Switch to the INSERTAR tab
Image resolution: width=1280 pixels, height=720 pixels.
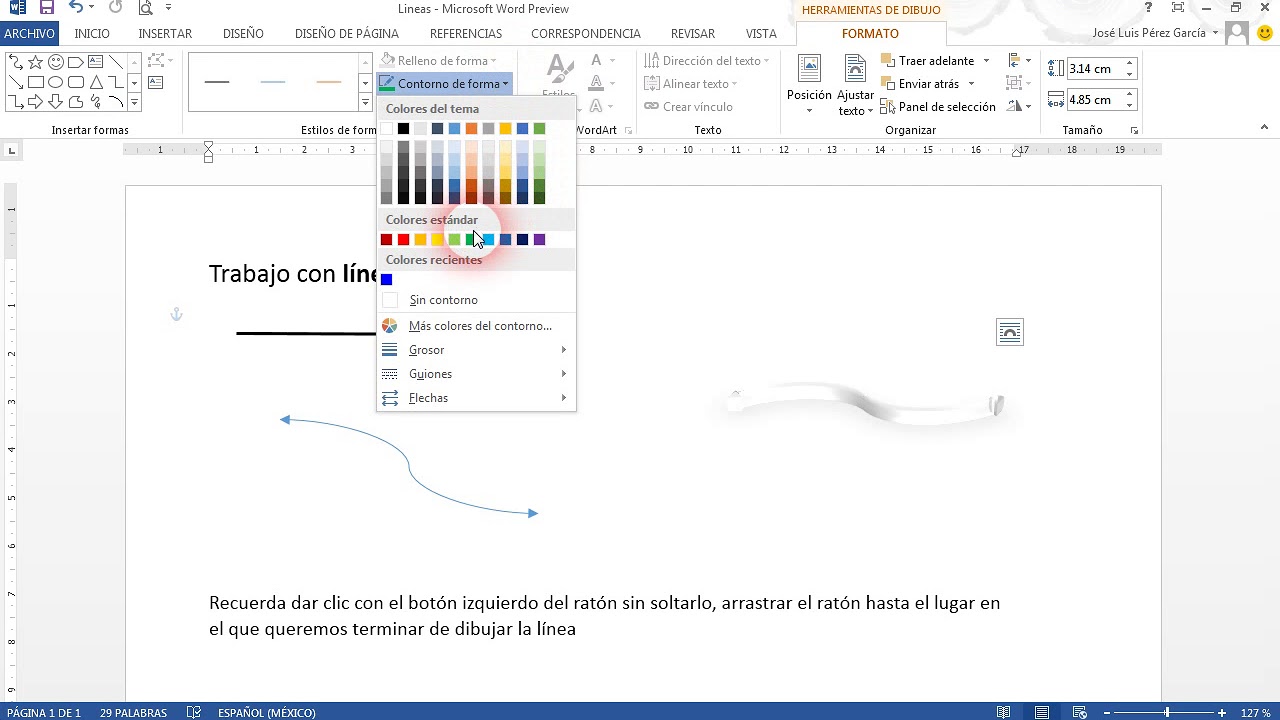[165, 33]
